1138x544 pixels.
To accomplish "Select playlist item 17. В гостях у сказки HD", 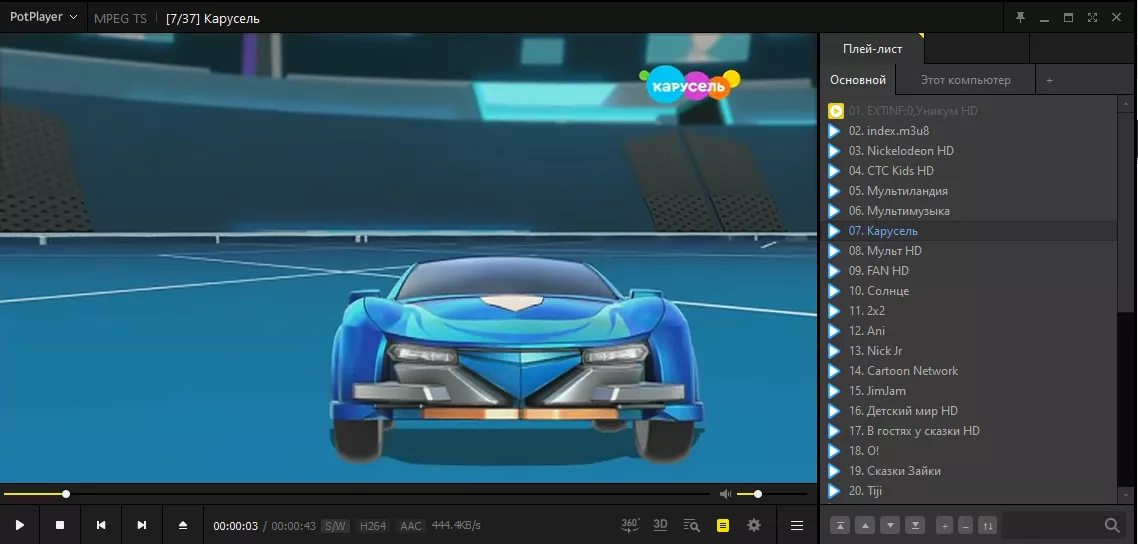I will point(968,431).
